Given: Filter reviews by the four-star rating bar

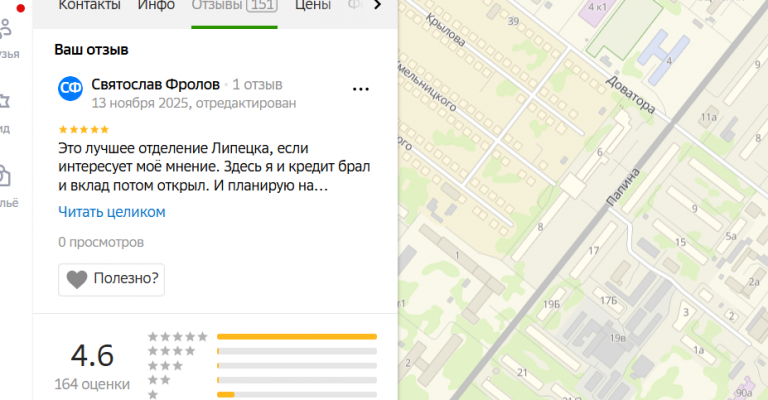Looking at the screenshot, I should (297, 351).
